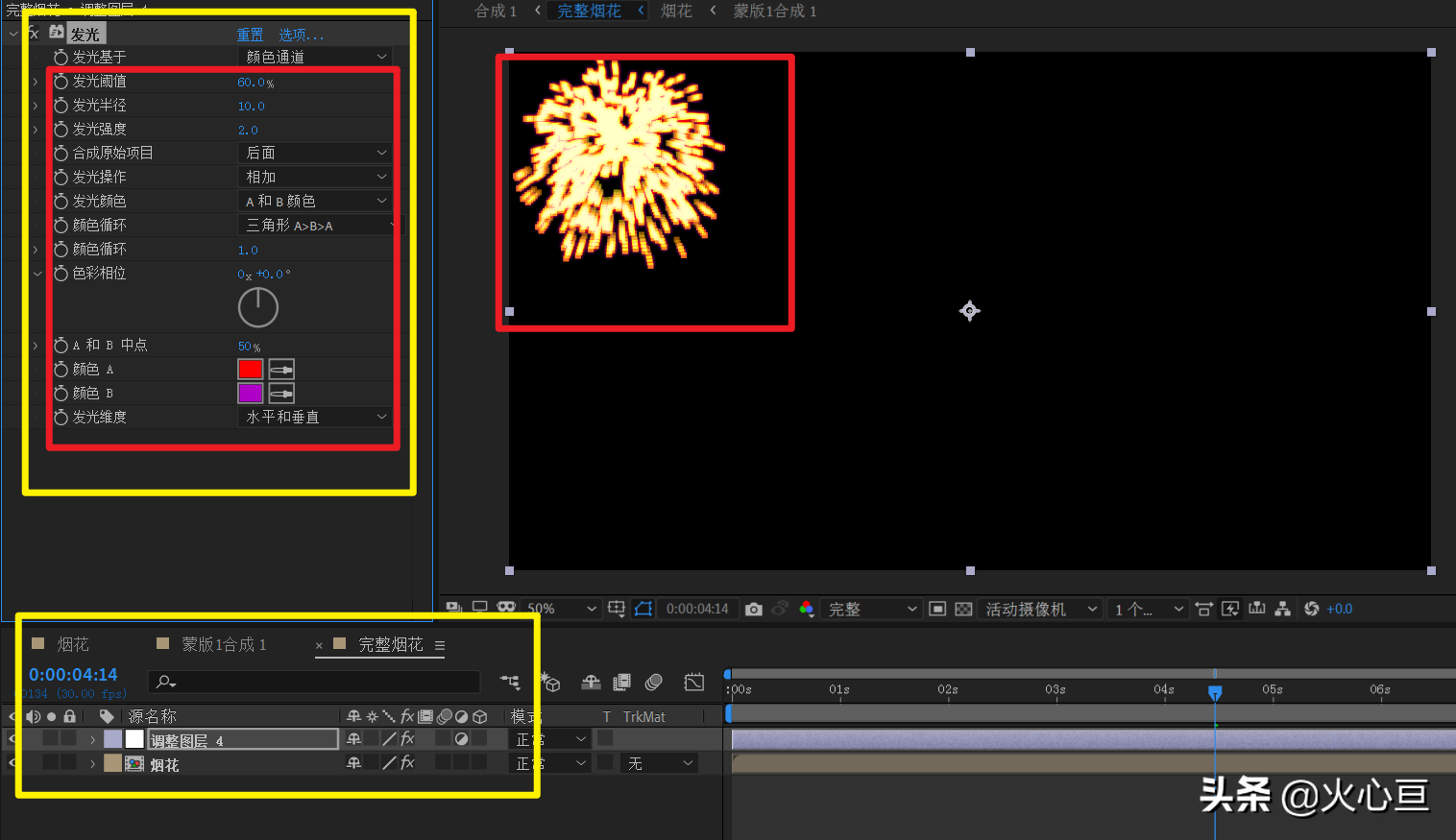Toggle the fx switch of 发光 effect

33,34
